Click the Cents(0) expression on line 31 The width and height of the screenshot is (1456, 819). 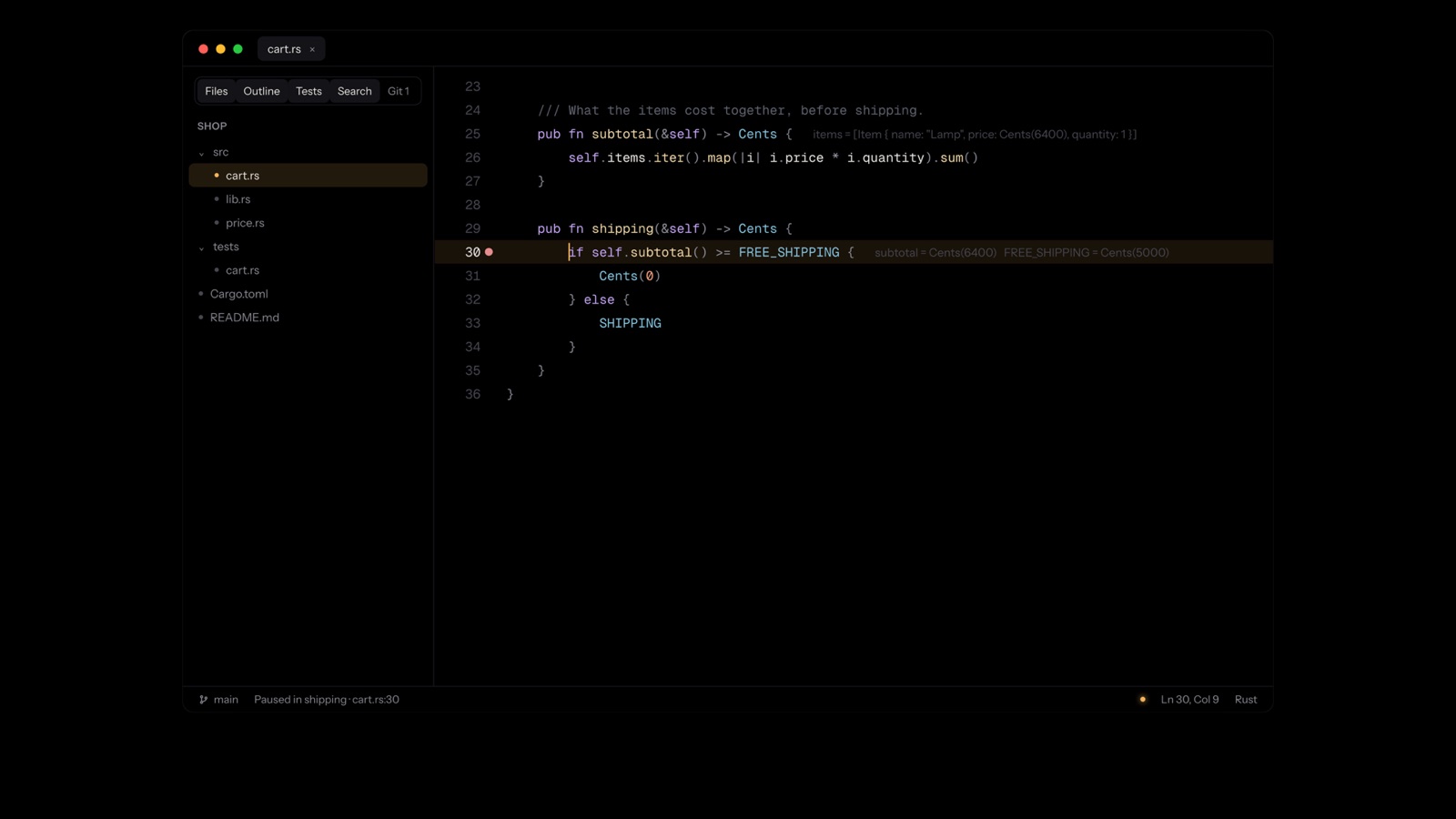(630, 276)
